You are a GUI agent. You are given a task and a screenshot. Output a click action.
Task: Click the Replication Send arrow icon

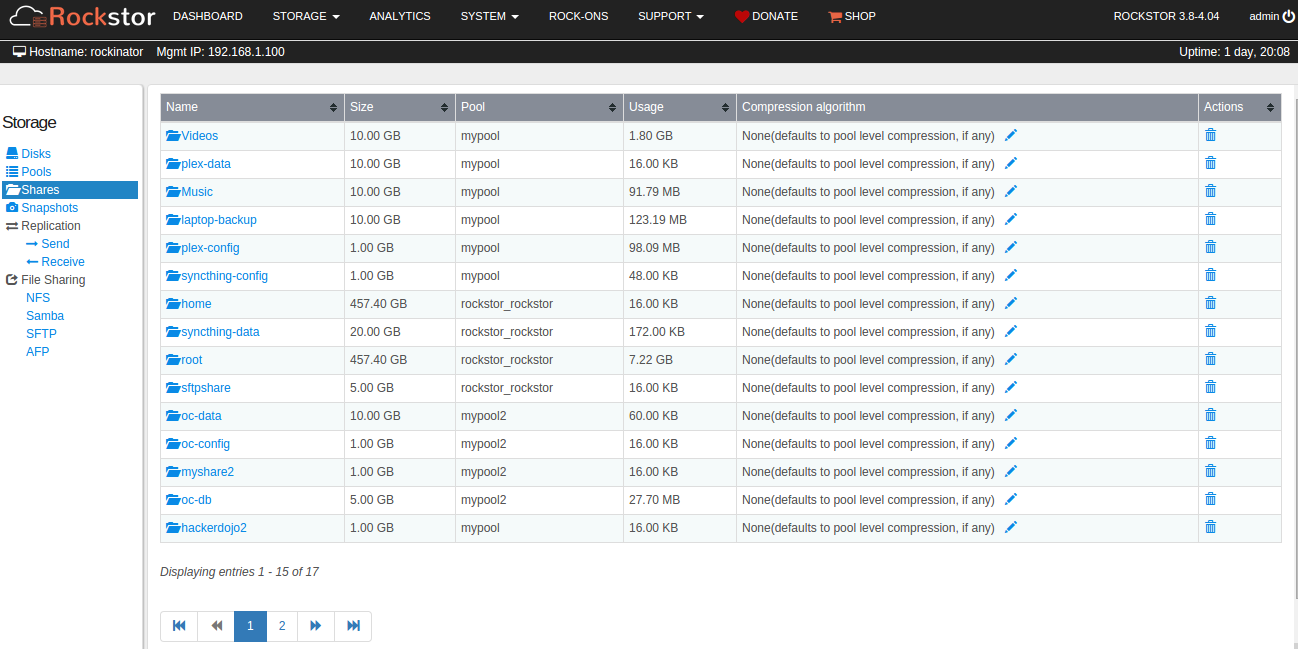[34, 243]
